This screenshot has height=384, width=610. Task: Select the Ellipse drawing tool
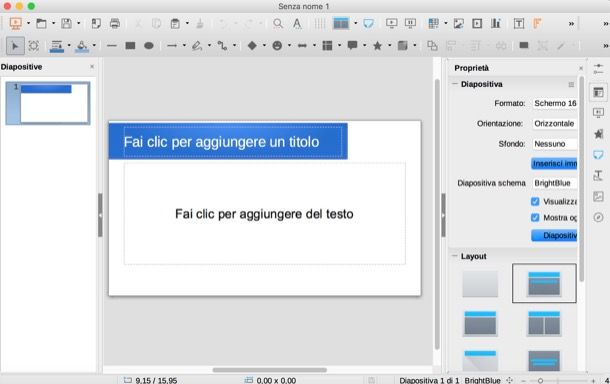click(149, 46)
